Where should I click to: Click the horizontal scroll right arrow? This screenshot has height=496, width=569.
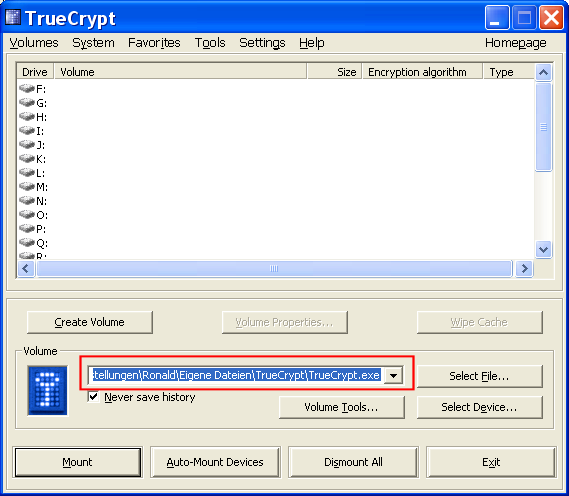[x=524, y=269]
